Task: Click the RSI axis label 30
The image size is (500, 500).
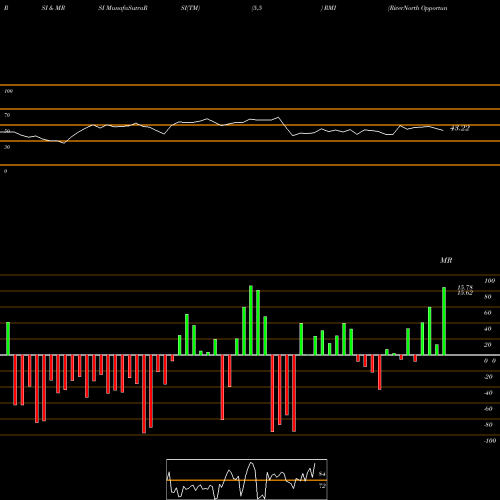Action: tap(7, 147)
